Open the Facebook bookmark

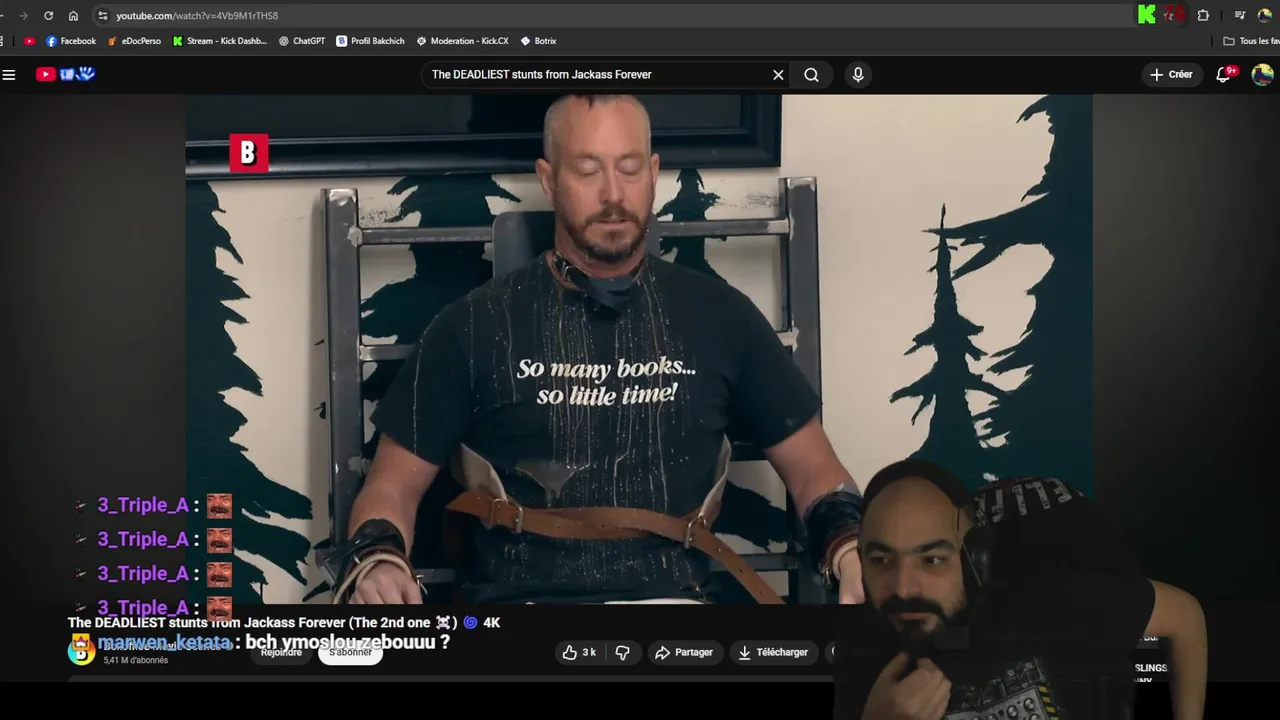pyautogui.click(x=71, y=41)
